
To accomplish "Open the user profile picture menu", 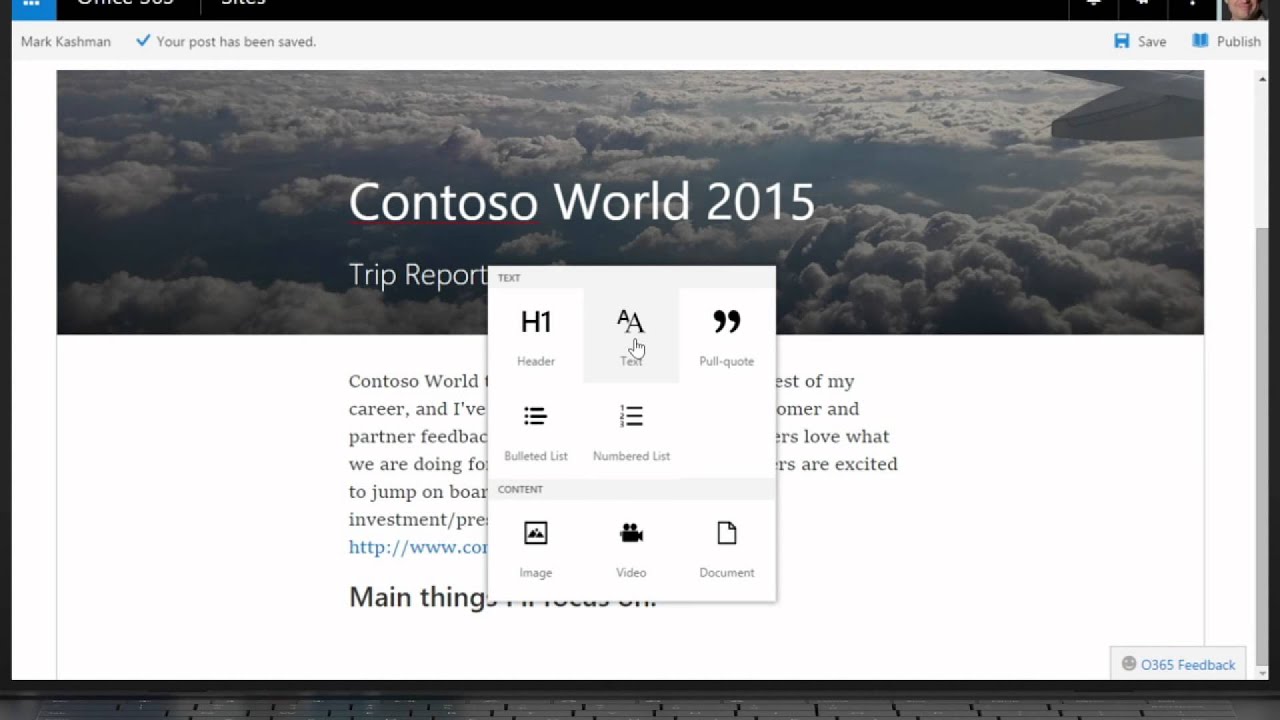I will click(1244, 8).
